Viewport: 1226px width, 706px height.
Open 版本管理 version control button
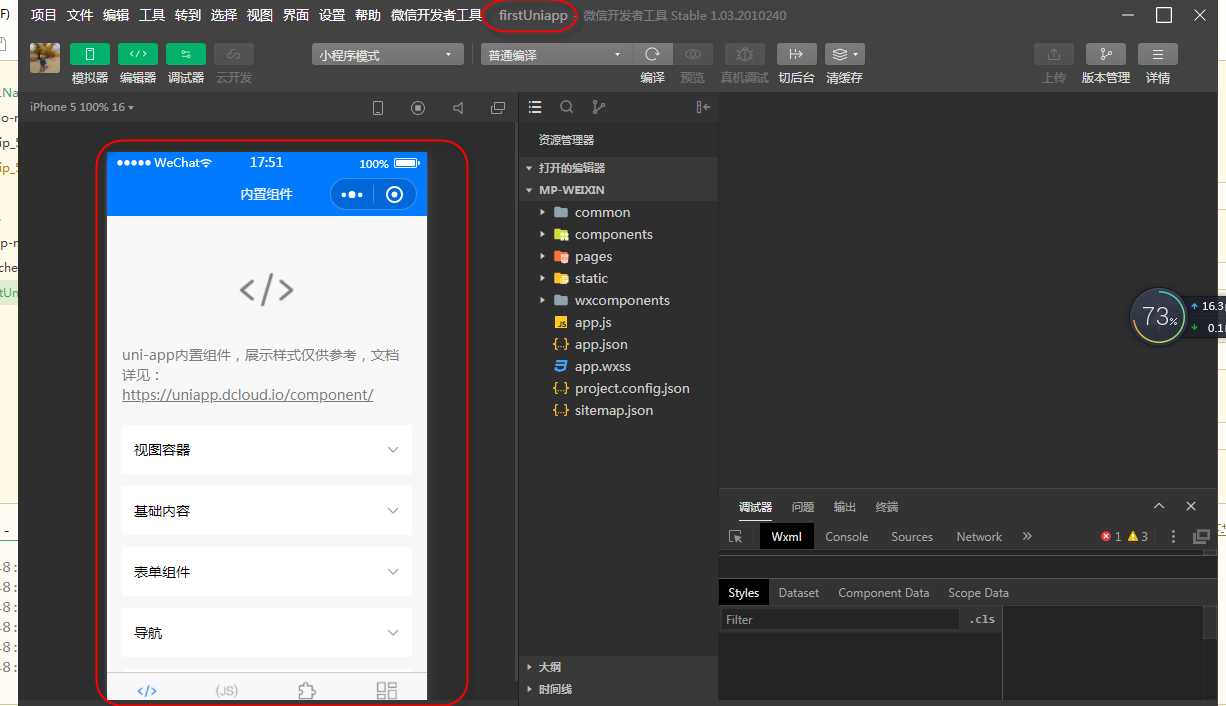(x=1106, y=55)
